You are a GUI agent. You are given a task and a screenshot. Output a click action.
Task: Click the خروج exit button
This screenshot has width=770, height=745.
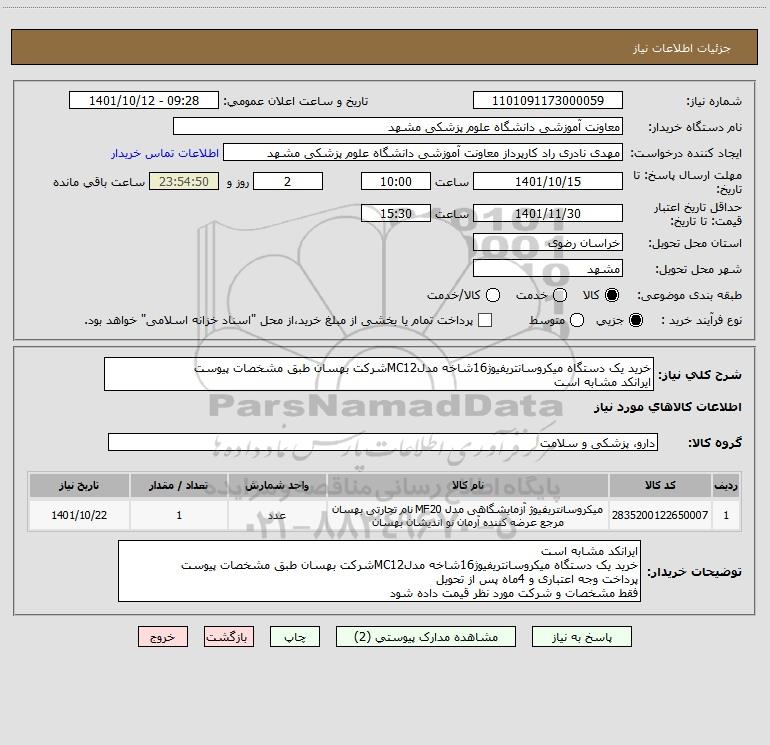coord(163,636)
